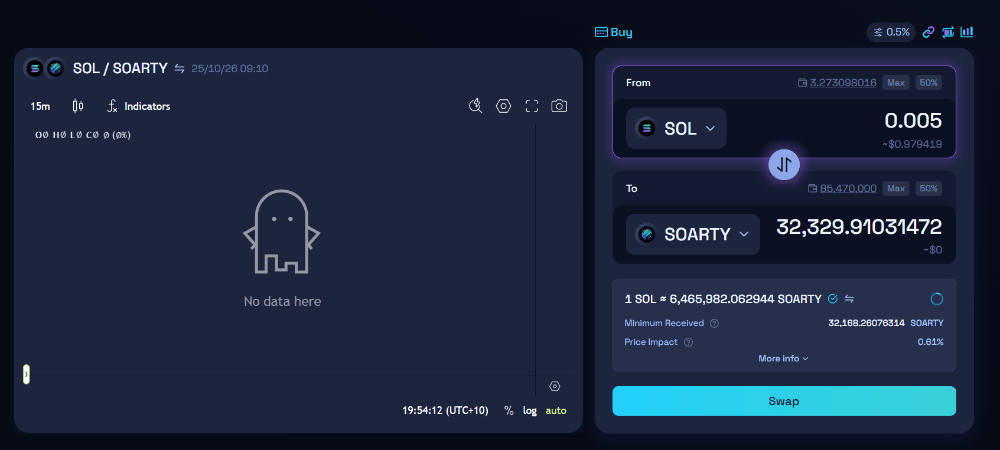This screenshot has width=1000, height=450.
Task: Toggle percent scale on the chart
Action: (x=508, y=410)
